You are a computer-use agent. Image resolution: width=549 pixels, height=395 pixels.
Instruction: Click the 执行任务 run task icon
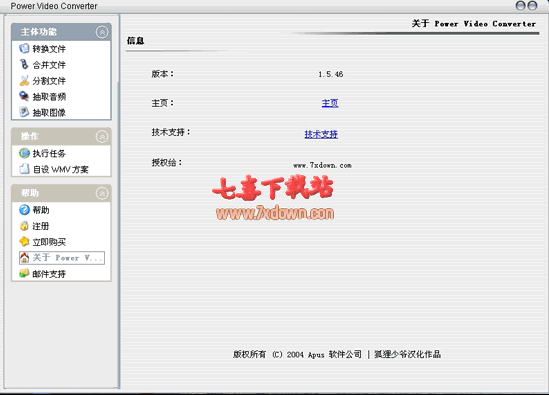pyautogui.click(x=24, y=153)
